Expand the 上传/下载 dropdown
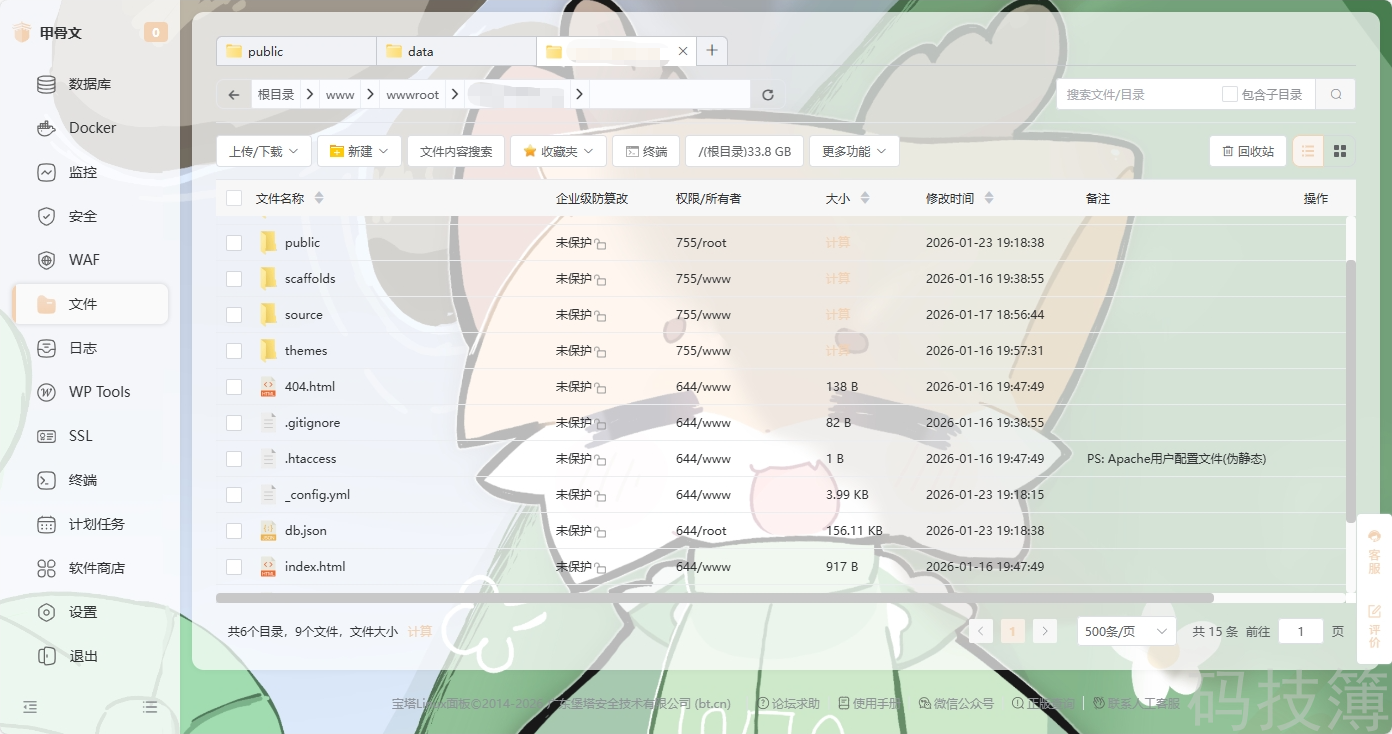1392x734 pixels. point(264,152)
